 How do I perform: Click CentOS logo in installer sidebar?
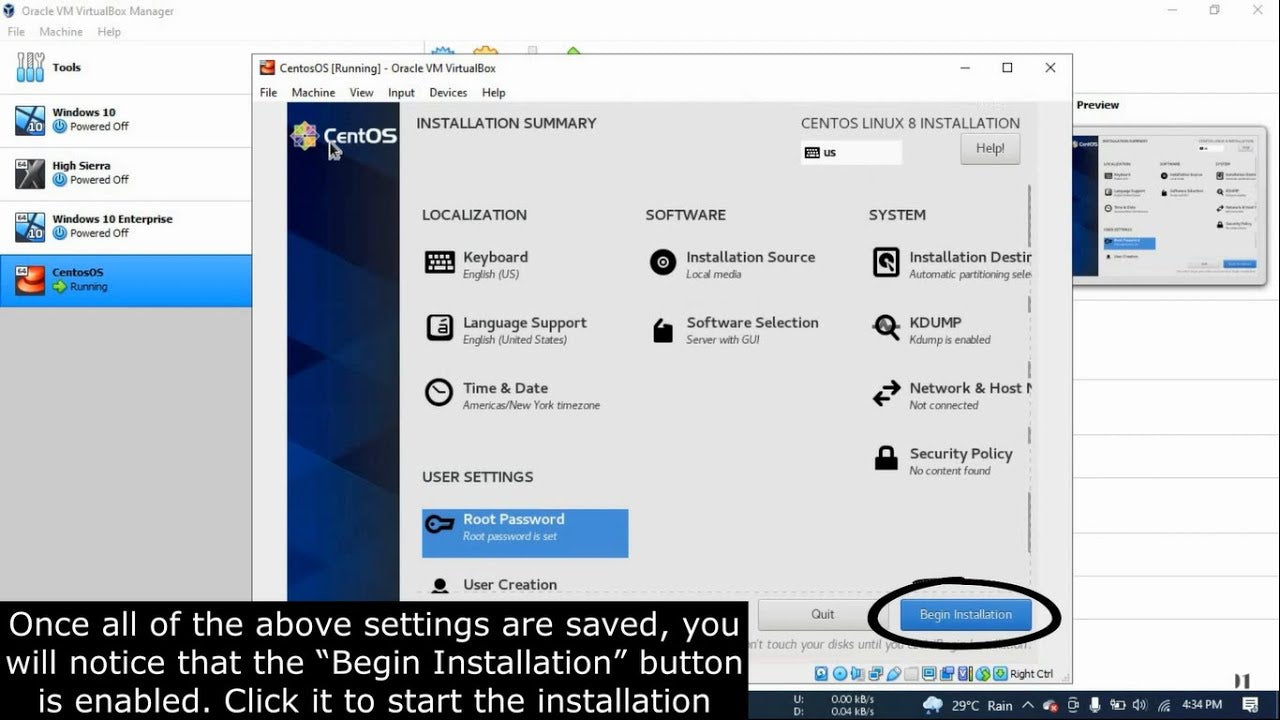343,136
